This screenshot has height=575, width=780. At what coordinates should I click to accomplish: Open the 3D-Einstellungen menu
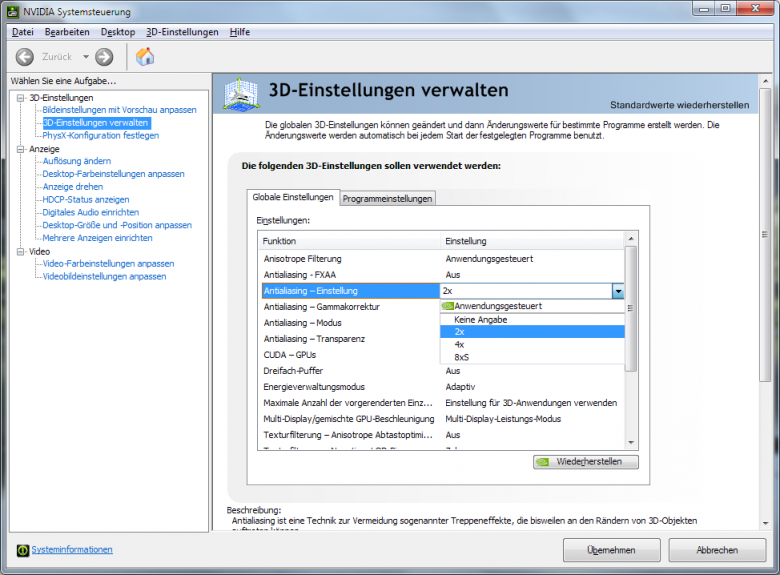[182, 32]
